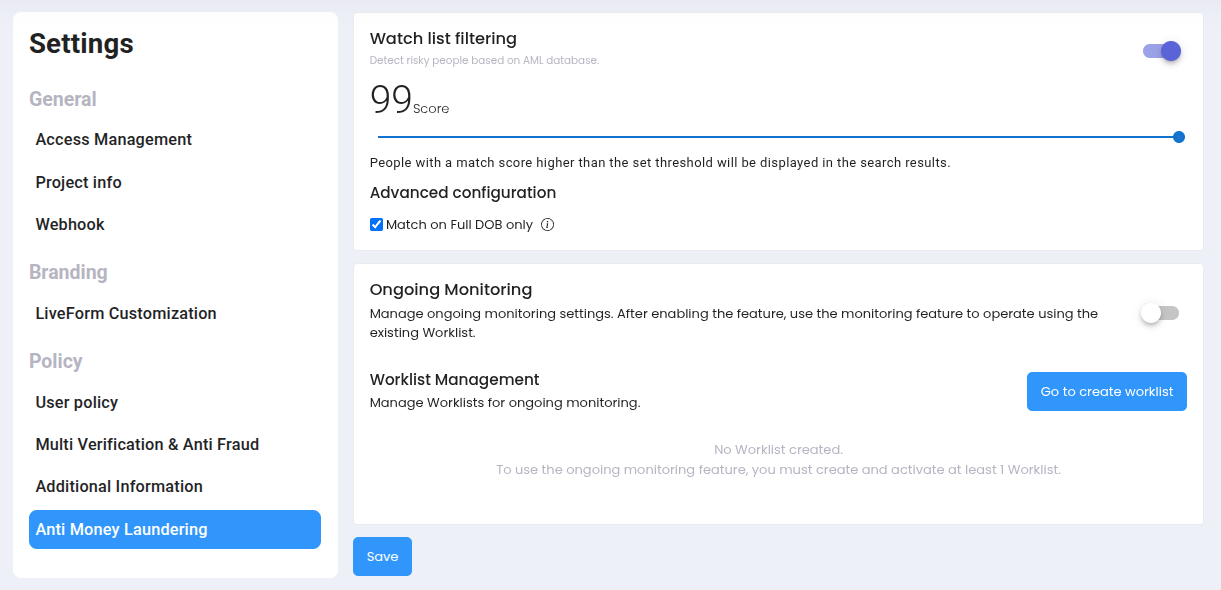The height and width of the screenshot is (590, 1221).
Task: Click the info icon beside Match on Full DOB only
Action: click(546, 224)
